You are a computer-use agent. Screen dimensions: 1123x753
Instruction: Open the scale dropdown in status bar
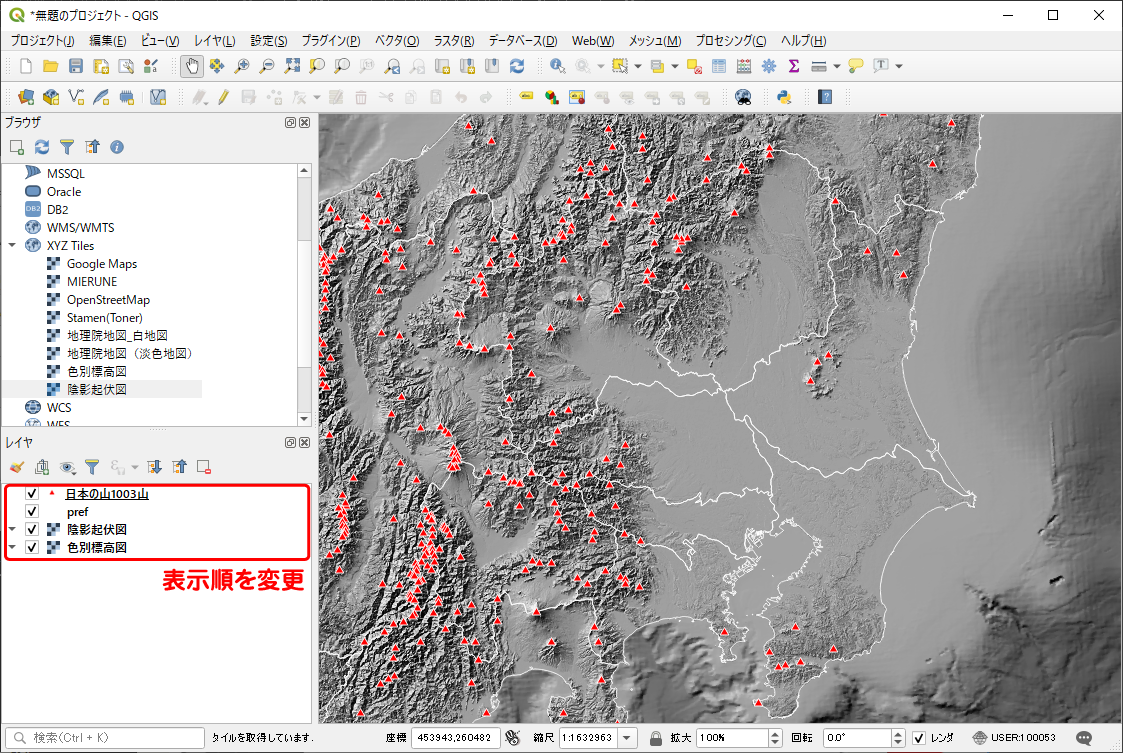click(627, 738)
